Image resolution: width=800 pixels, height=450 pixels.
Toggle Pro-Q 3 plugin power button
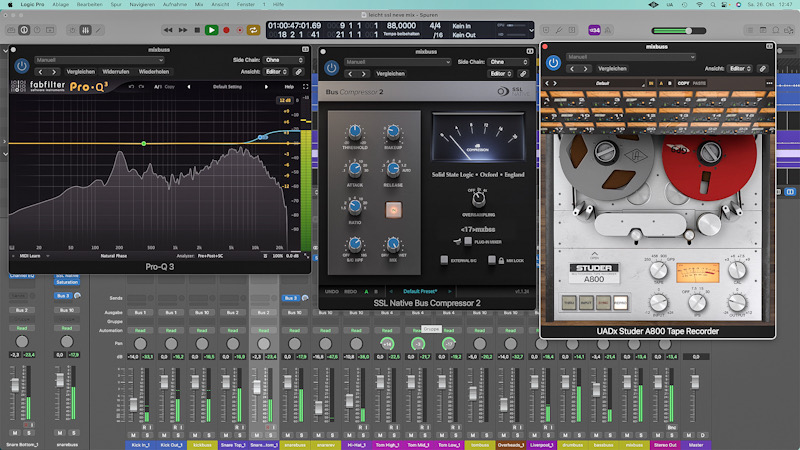[21, 66]
